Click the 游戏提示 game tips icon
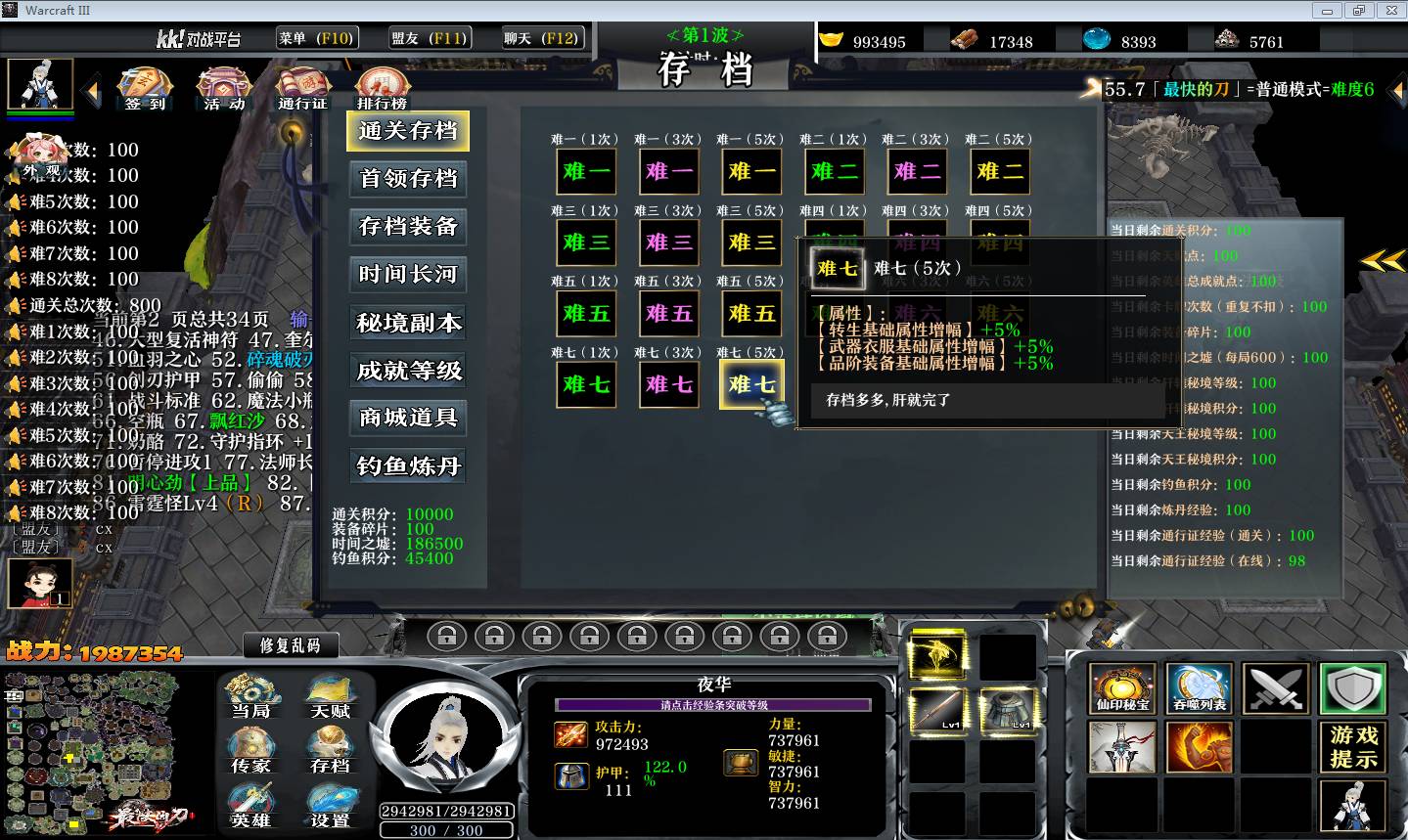The height and width of the screenshot is (840, 1408). (x=1354, y=747)
